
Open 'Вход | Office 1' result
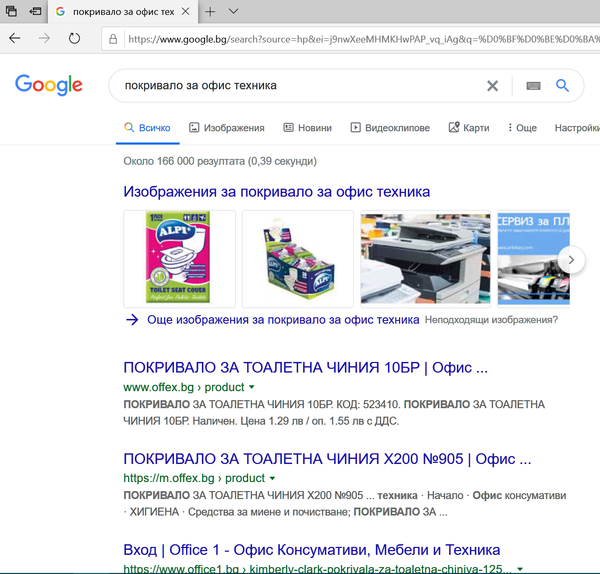(x=311, y=550)
